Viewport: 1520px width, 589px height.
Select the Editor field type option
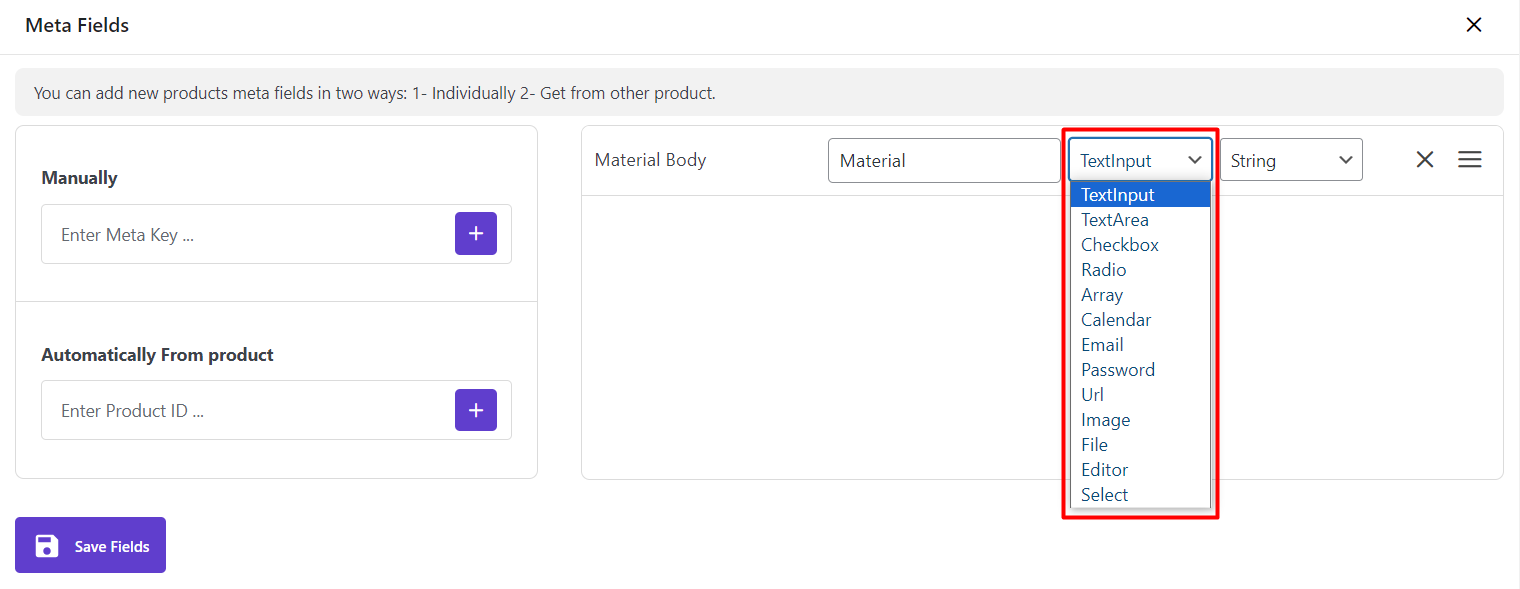[x=1104, y=470]
